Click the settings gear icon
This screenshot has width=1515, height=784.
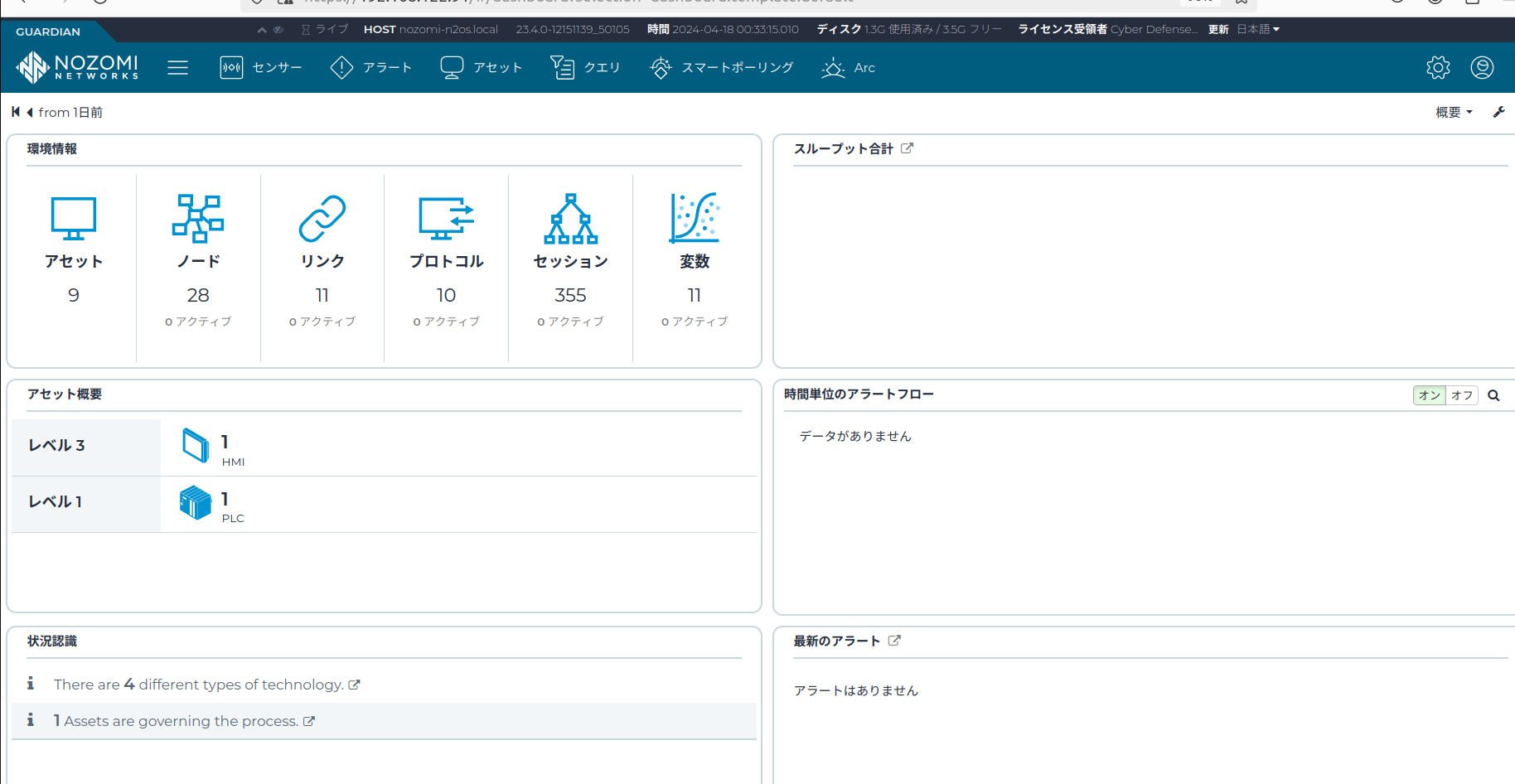click(1438, 67)
